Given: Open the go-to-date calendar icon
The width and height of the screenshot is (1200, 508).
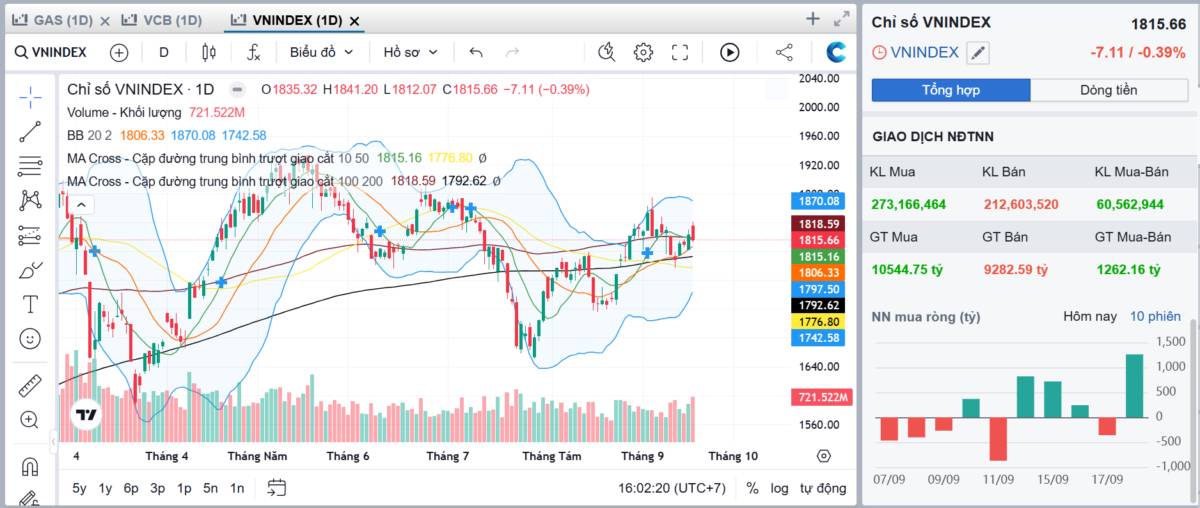Looking at the screenshot, I should [277, 488].
